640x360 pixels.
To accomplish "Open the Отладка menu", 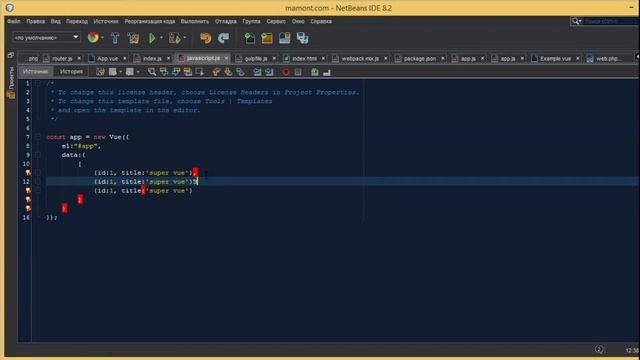I will click(x=225, y=21).
